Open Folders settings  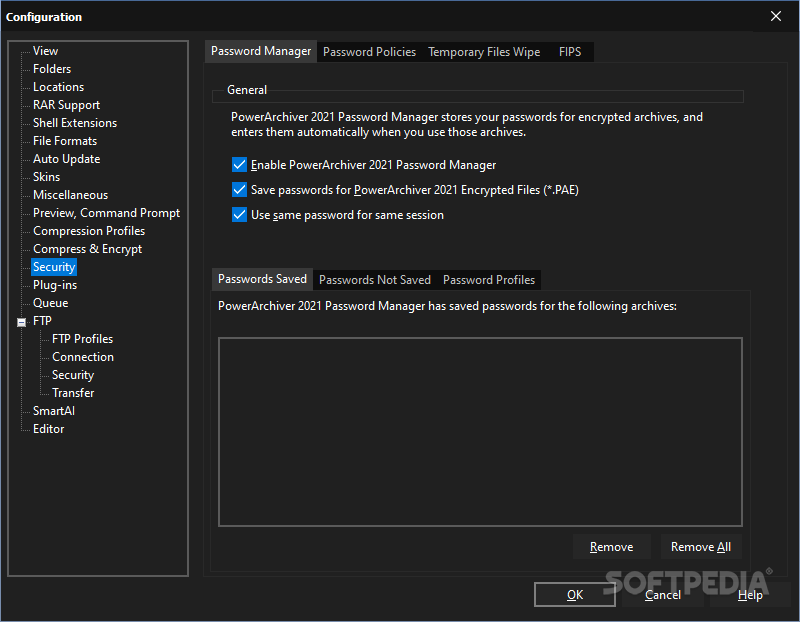point(52,69)
